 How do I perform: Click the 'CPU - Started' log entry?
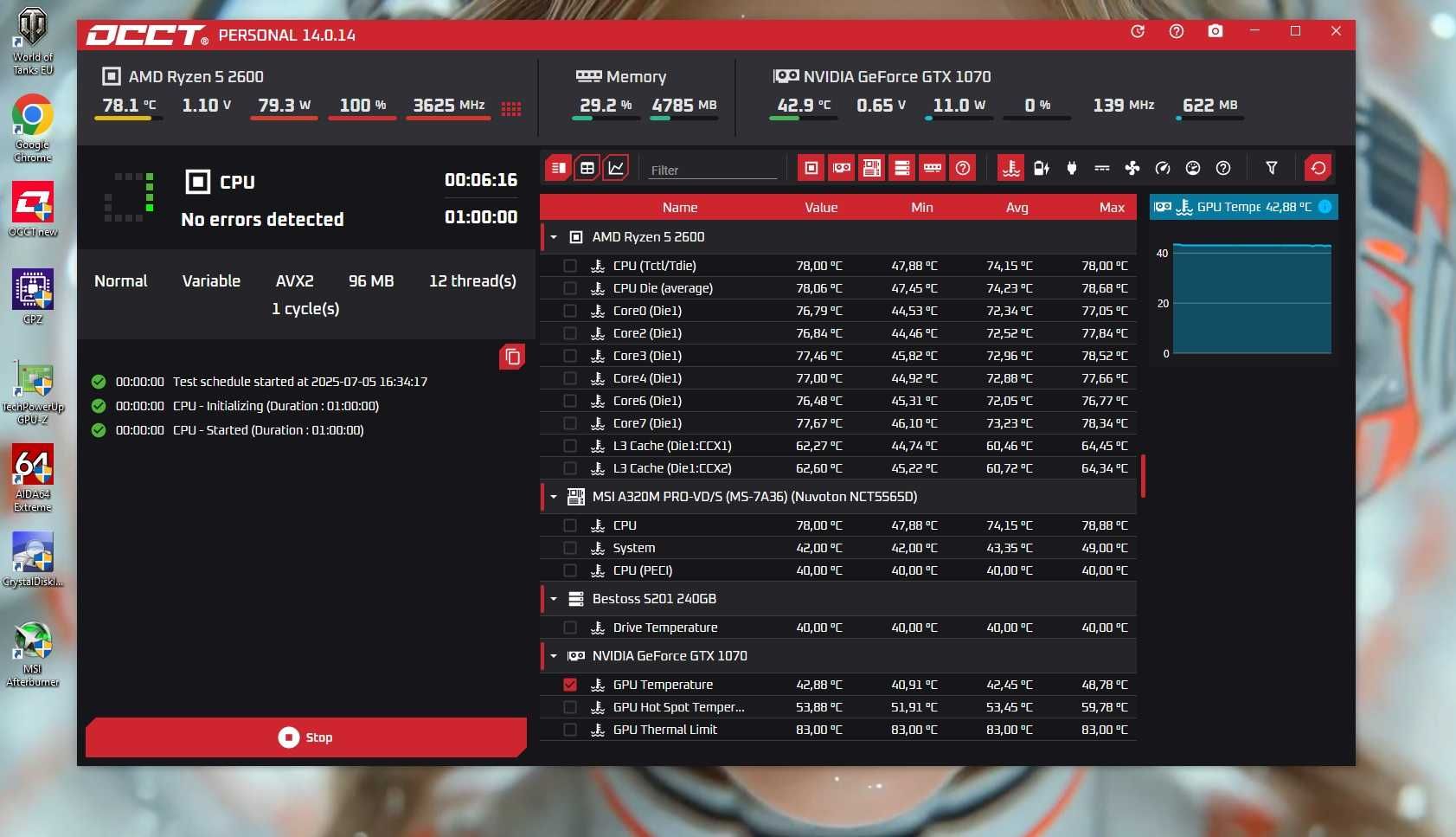tap(268, 430)
